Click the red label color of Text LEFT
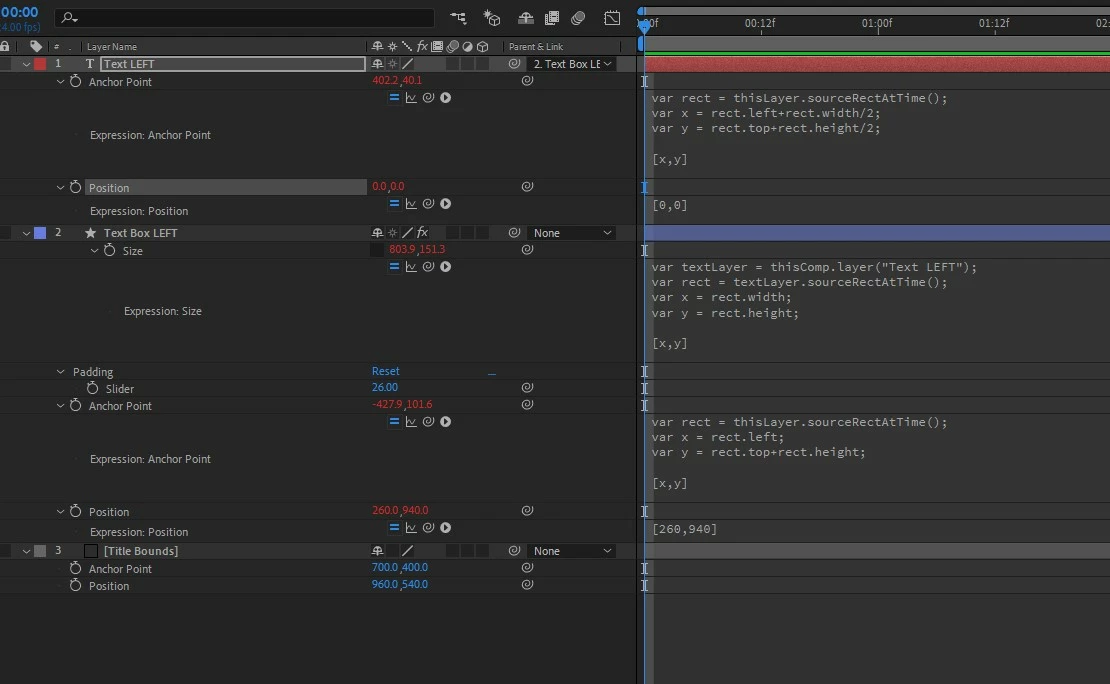The height and width of the screenshot is (684, 1110). [x=40, y=64]
